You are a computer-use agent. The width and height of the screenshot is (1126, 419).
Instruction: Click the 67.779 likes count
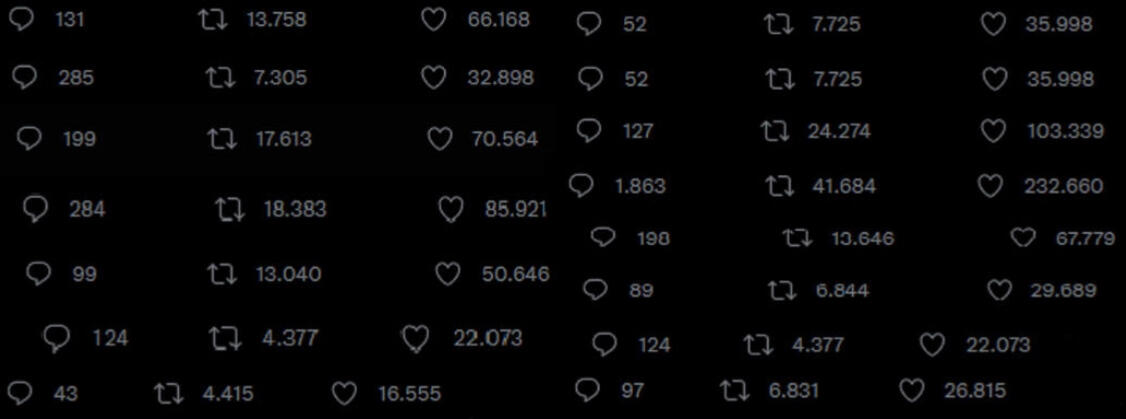(x=1085, y=238)
